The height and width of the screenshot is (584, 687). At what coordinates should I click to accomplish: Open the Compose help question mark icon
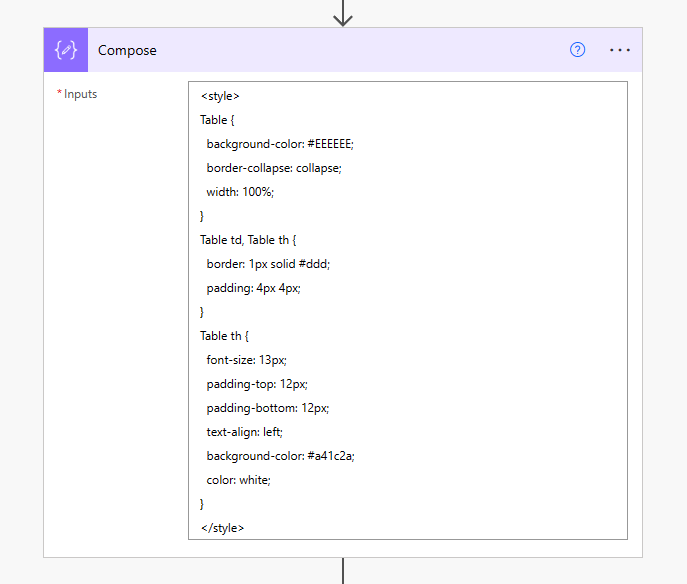point(577,50)
